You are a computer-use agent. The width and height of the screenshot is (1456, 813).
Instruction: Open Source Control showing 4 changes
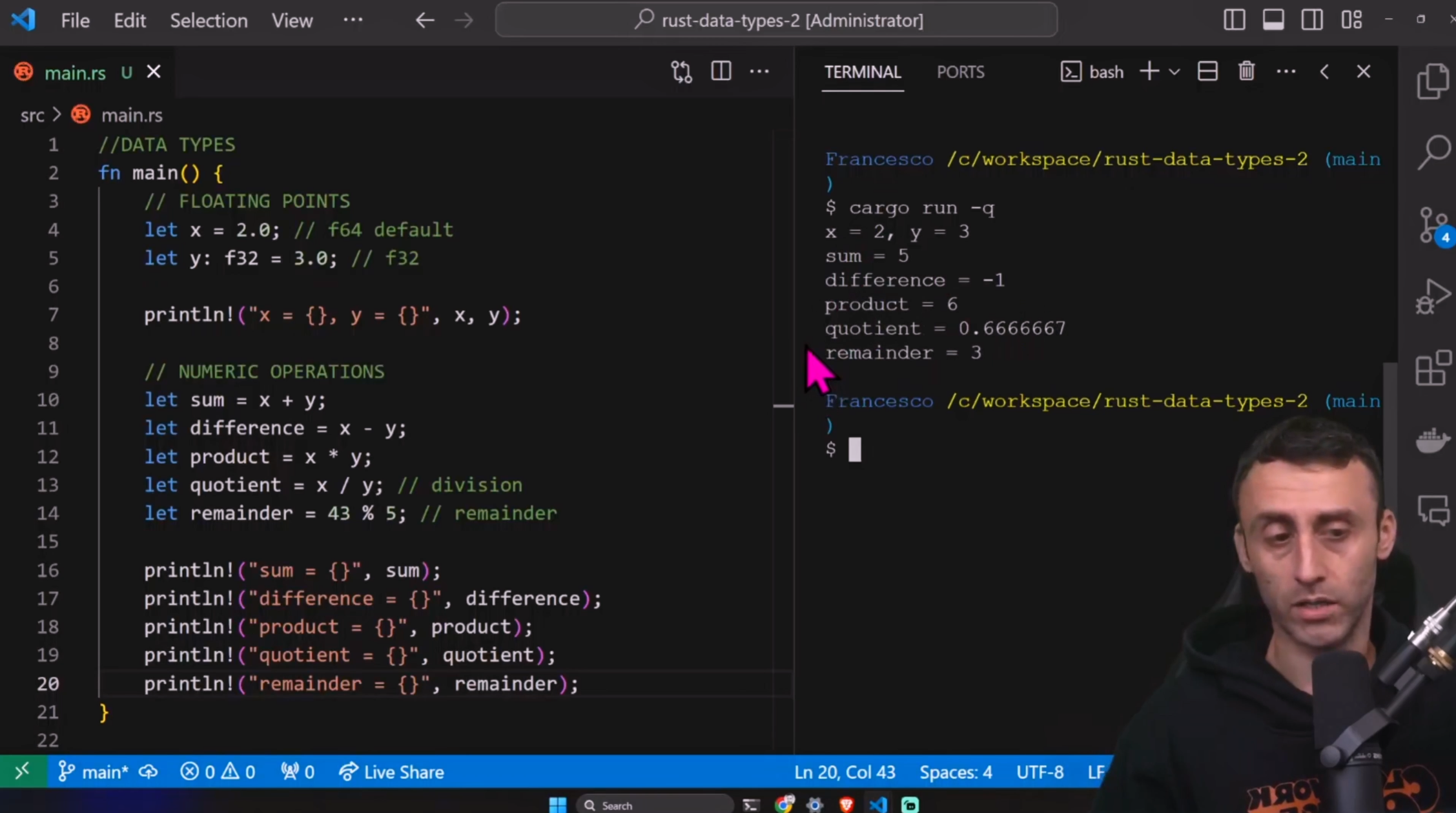tap(1433, 225)
